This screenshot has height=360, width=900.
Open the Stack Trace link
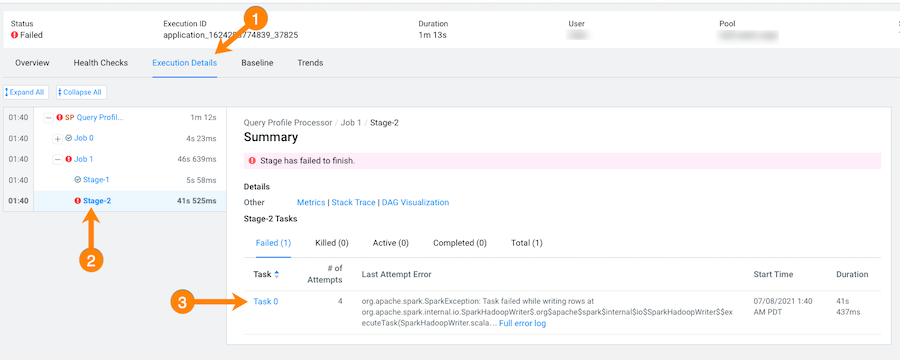click(x=354, y=203)
